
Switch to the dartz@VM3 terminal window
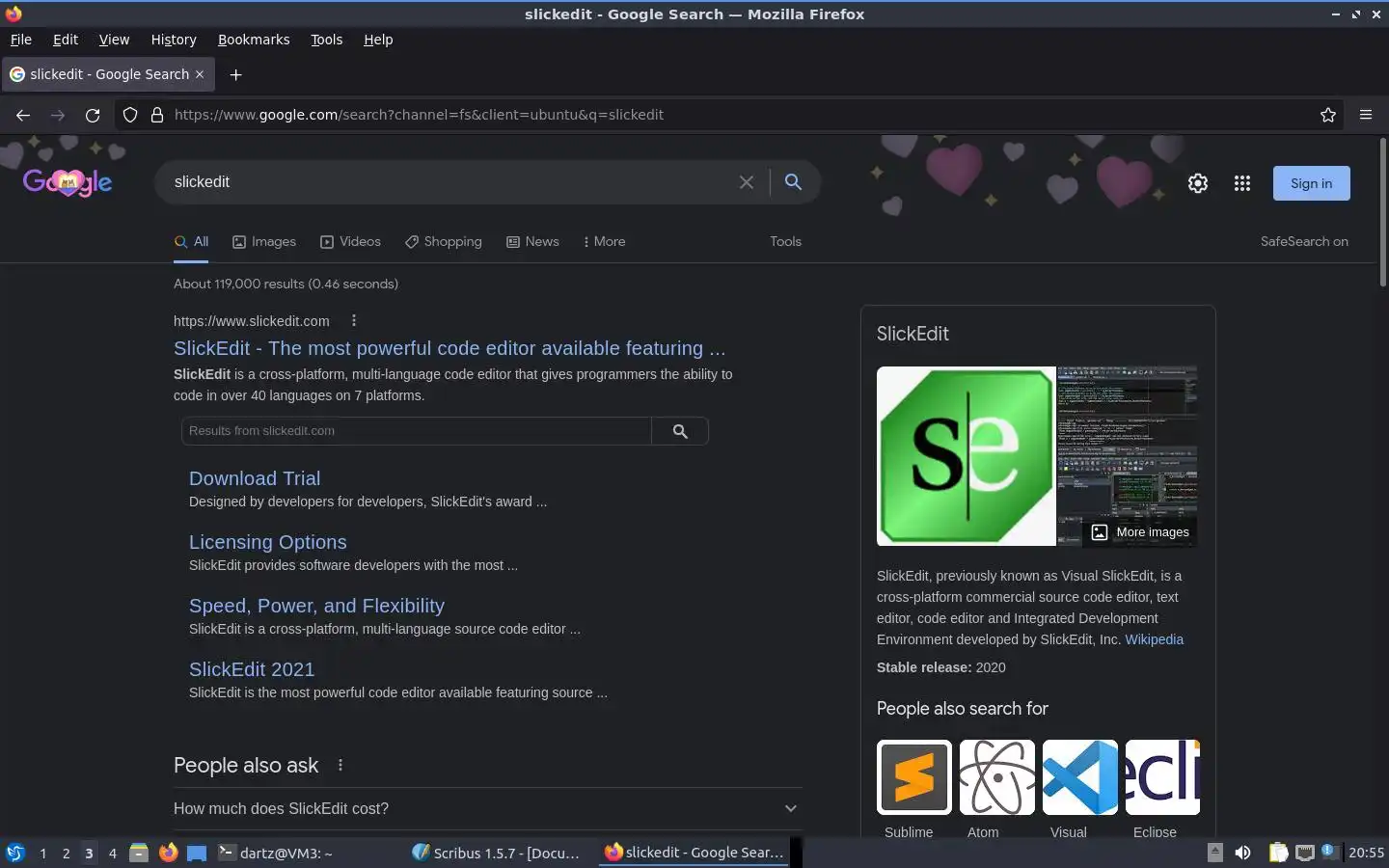(x=275, y=853)
